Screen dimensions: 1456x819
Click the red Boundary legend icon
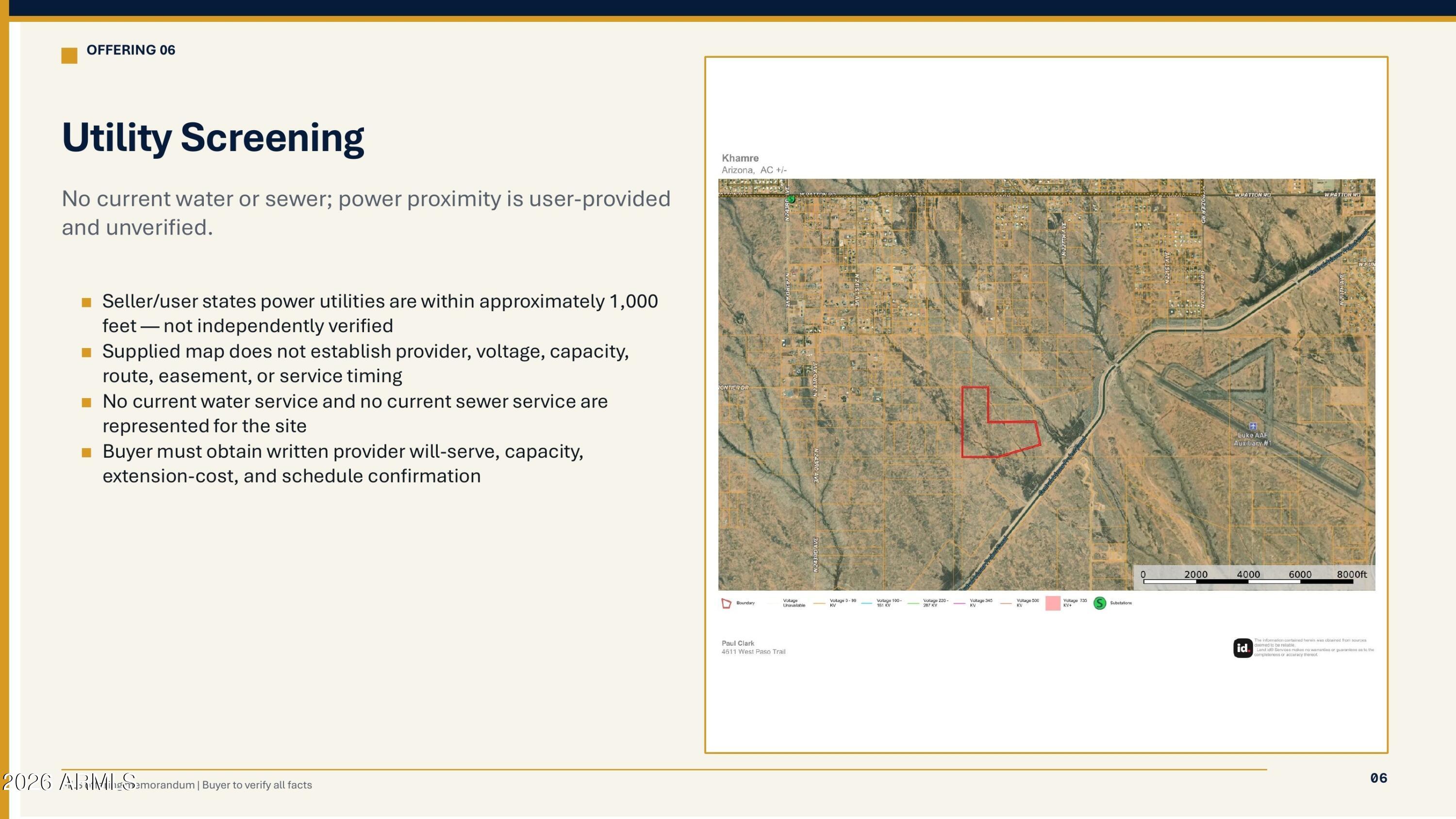click(x=727, y=603)
